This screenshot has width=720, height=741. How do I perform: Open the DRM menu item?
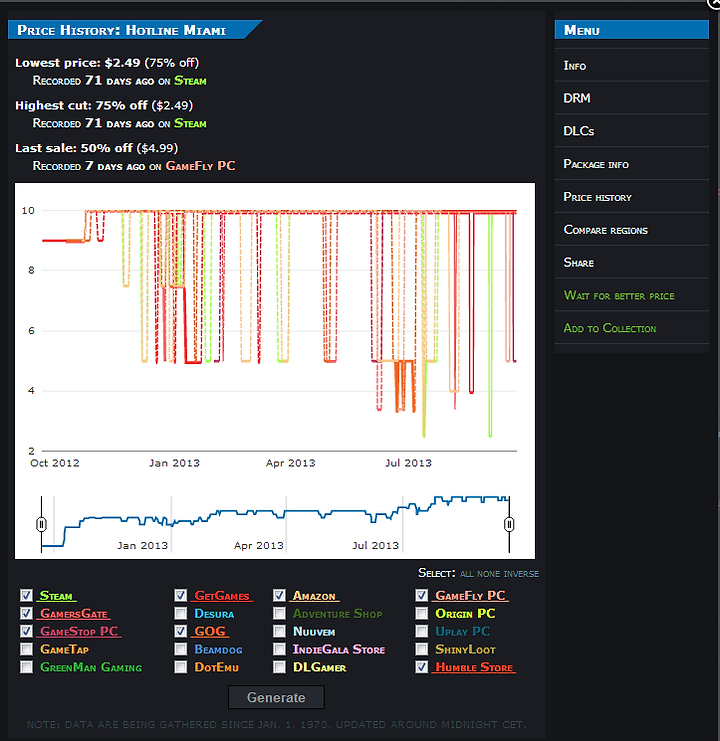[x=632, y=98]
